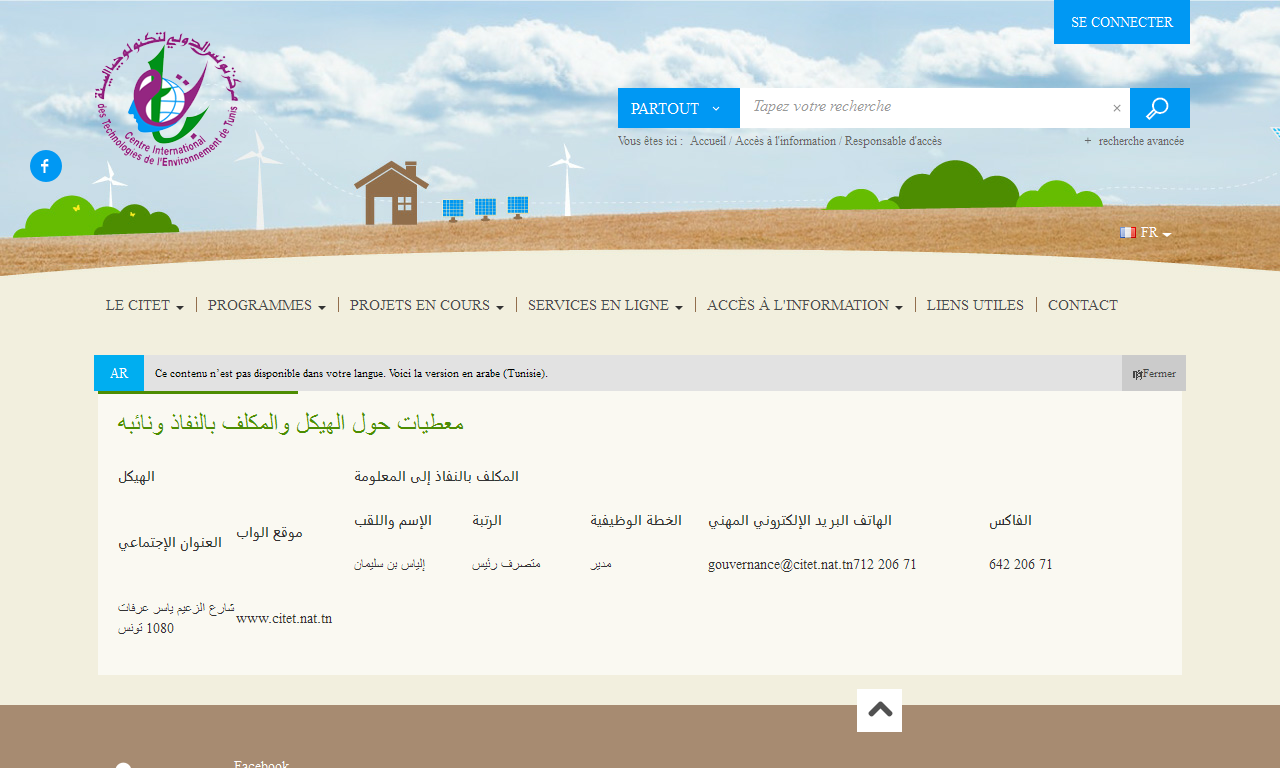
Task: Click the fax number 642 206 71
Action: (1021, 564)
